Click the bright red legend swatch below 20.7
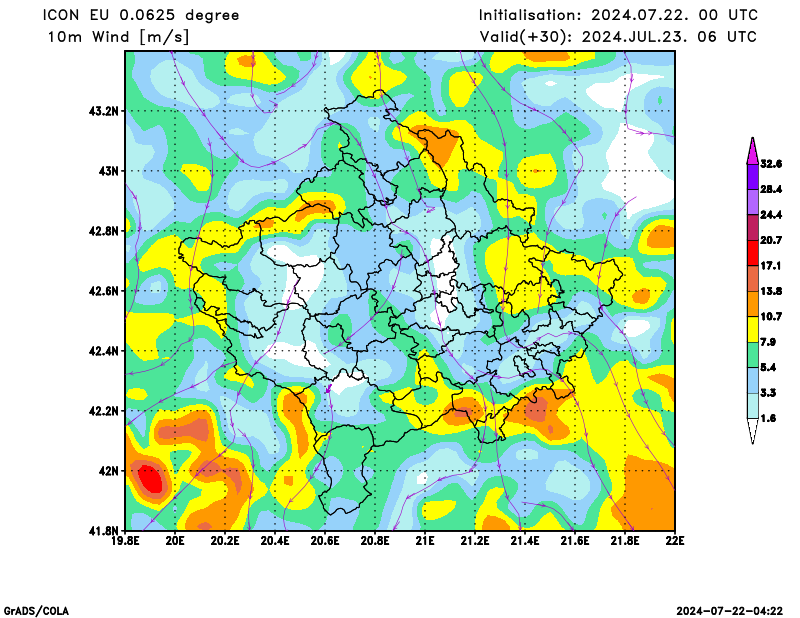 [x=753, y=253]
